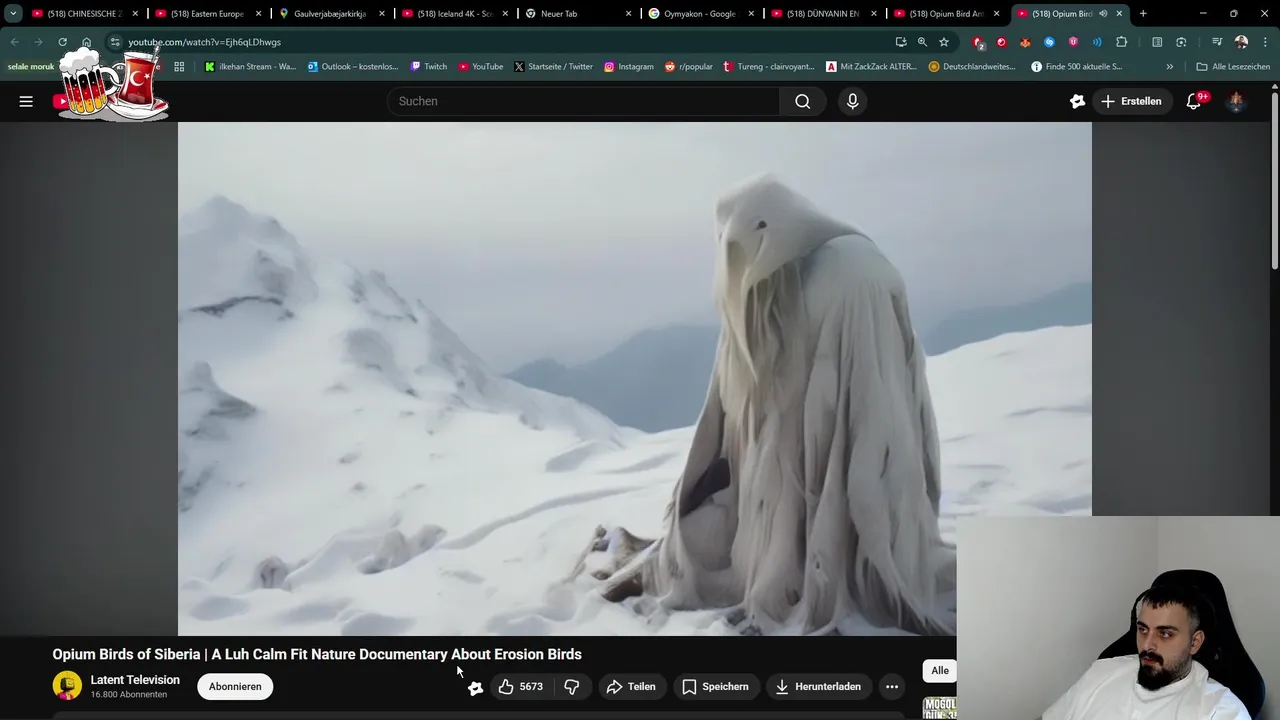Select the Alle filter chip
Image resolution: width=1280 pixels, height=720 pixels.
coord(940,671)
